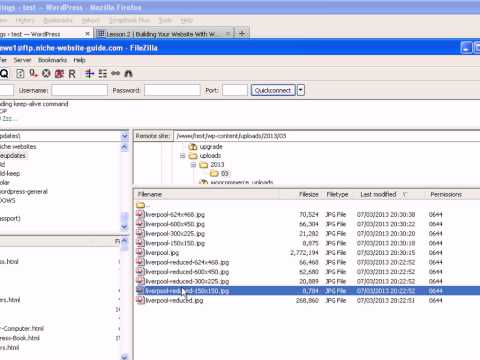Open the directory listing filters dialog

point(89,74)
